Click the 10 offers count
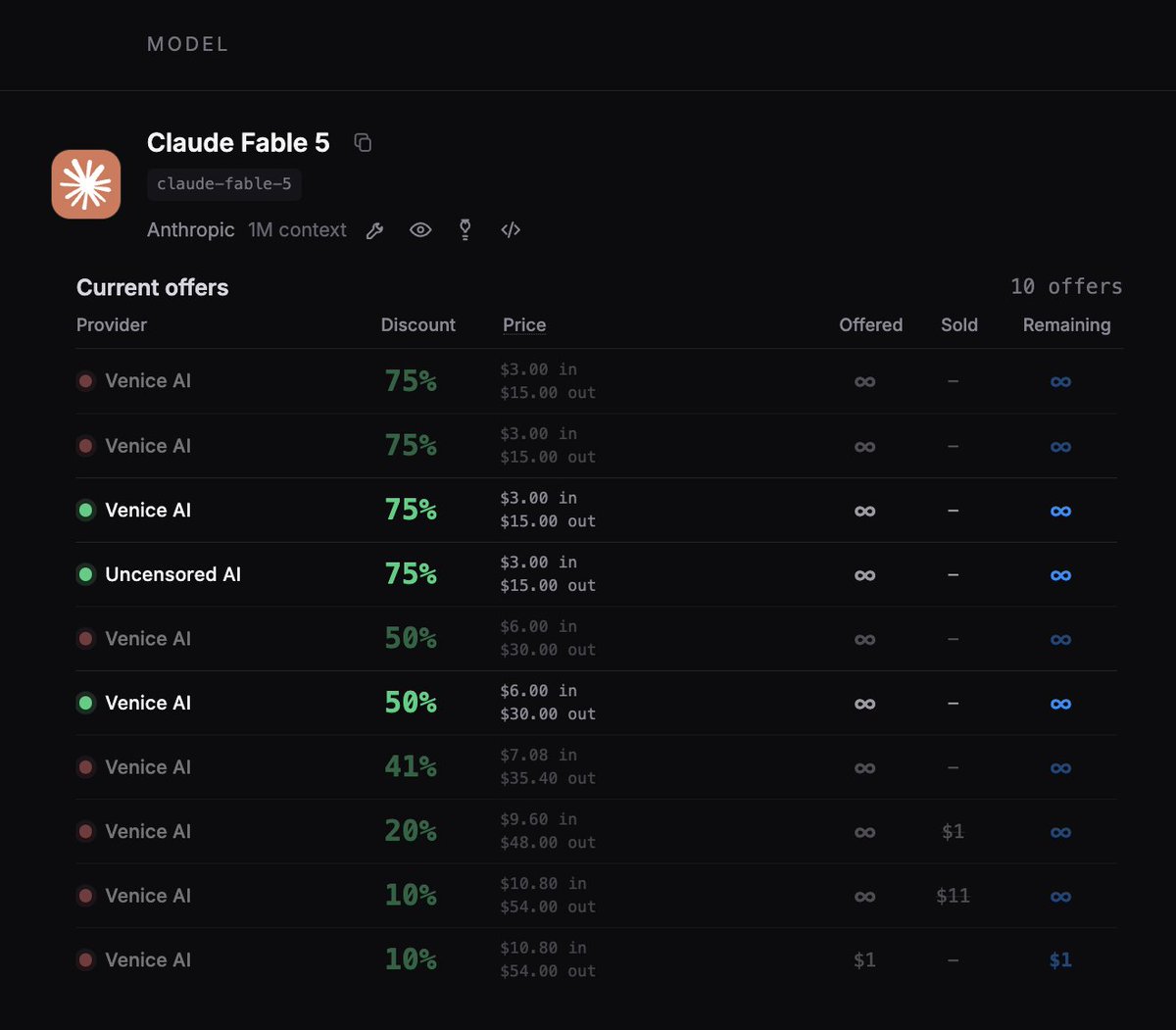The image size is (1176, 1030). pyautogui.click(x=1066, y=286)
